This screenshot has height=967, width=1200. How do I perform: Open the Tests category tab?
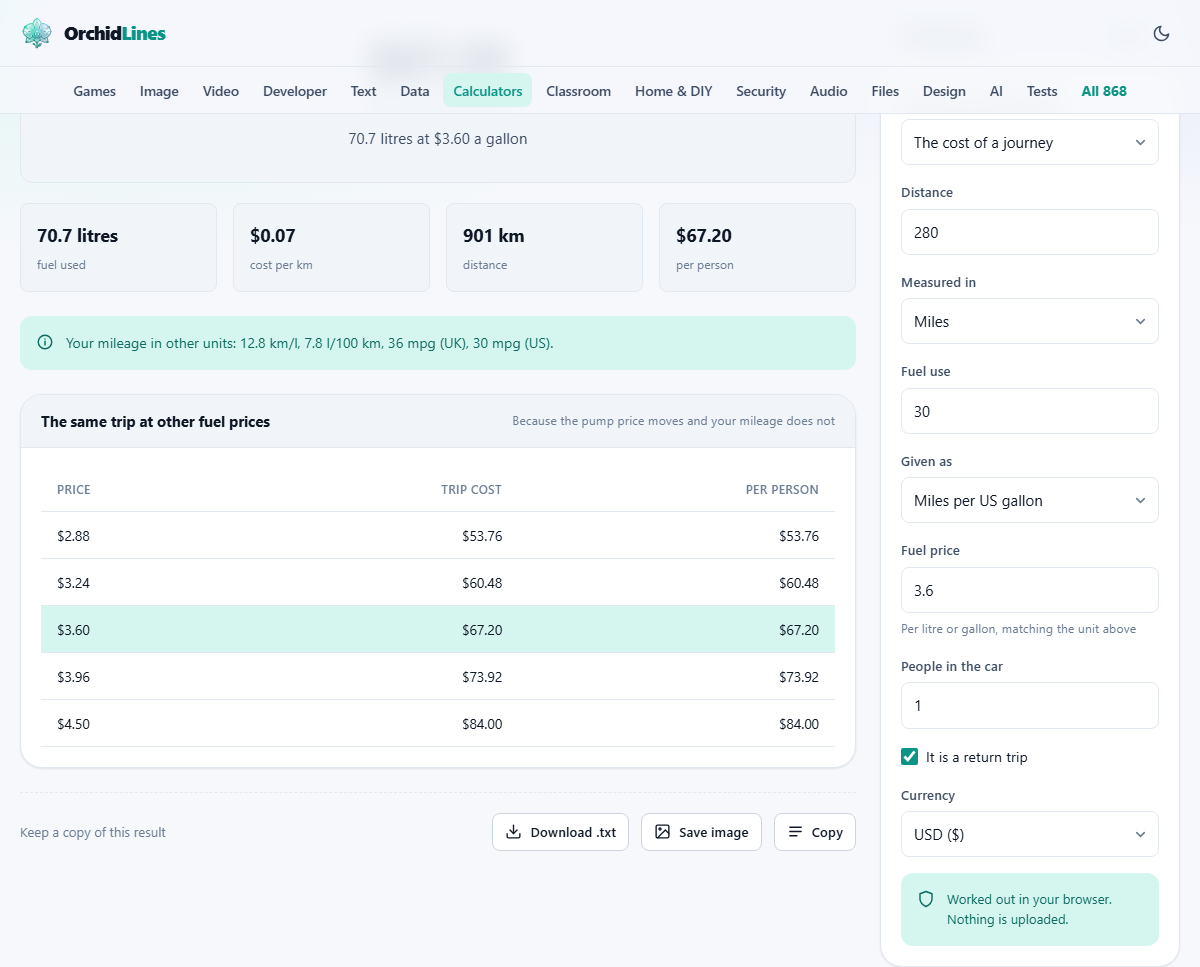(x=1042, y=91)
